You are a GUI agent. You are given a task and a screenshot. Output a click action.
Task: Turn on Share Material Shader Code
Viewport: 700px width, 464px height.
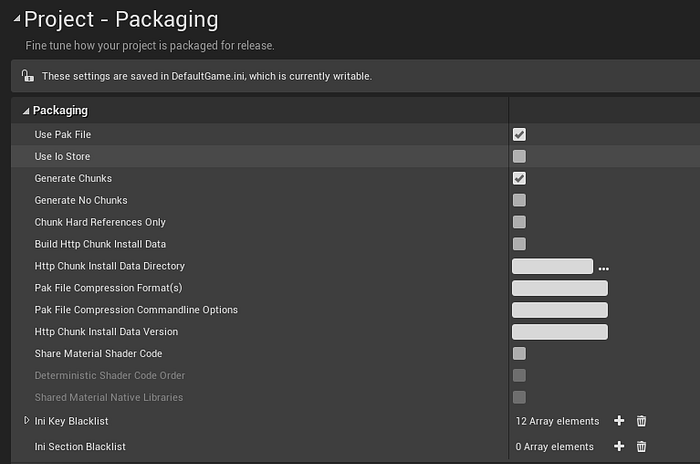click(519, 353)
